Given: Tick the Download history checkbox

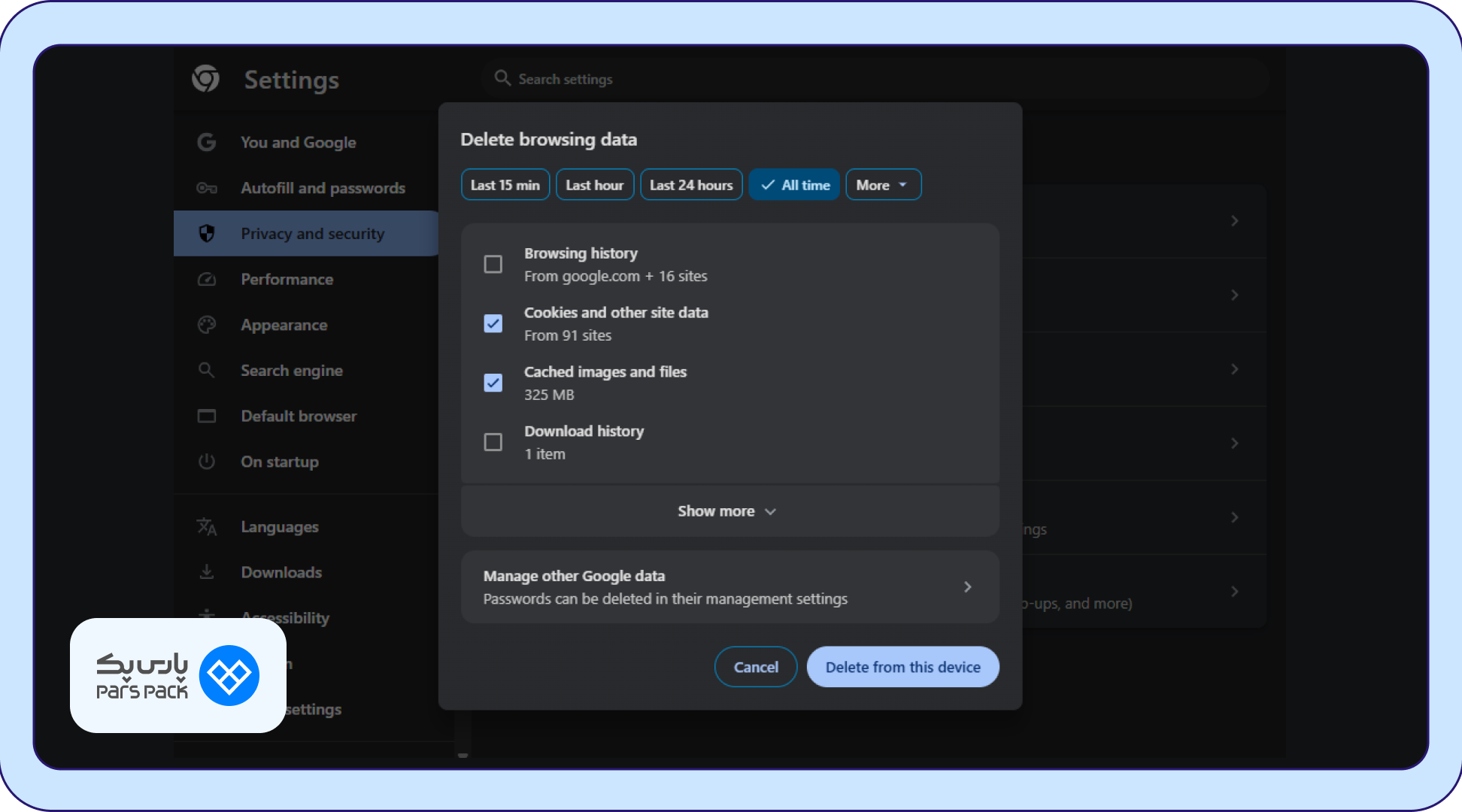Looking at the screenshot, I should point(493,442).
